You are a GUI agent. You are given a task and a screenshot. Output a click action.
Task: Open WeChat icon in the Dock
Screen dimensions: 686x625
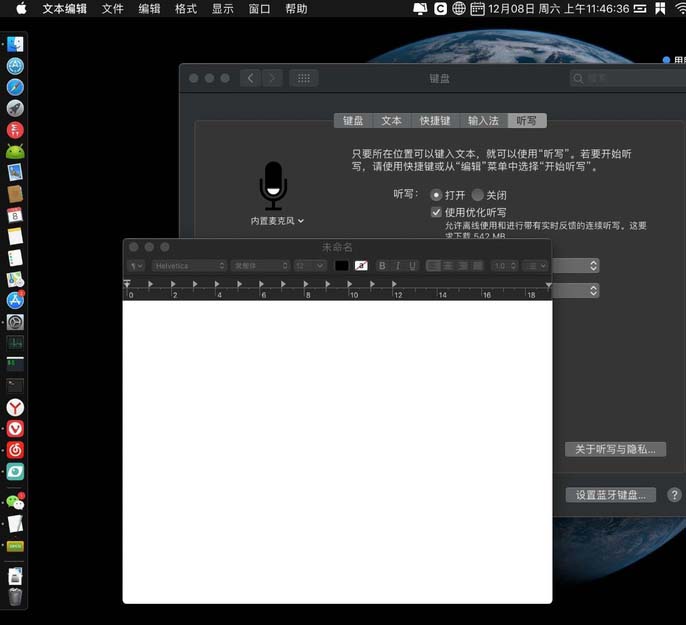[x=15, y=502]
